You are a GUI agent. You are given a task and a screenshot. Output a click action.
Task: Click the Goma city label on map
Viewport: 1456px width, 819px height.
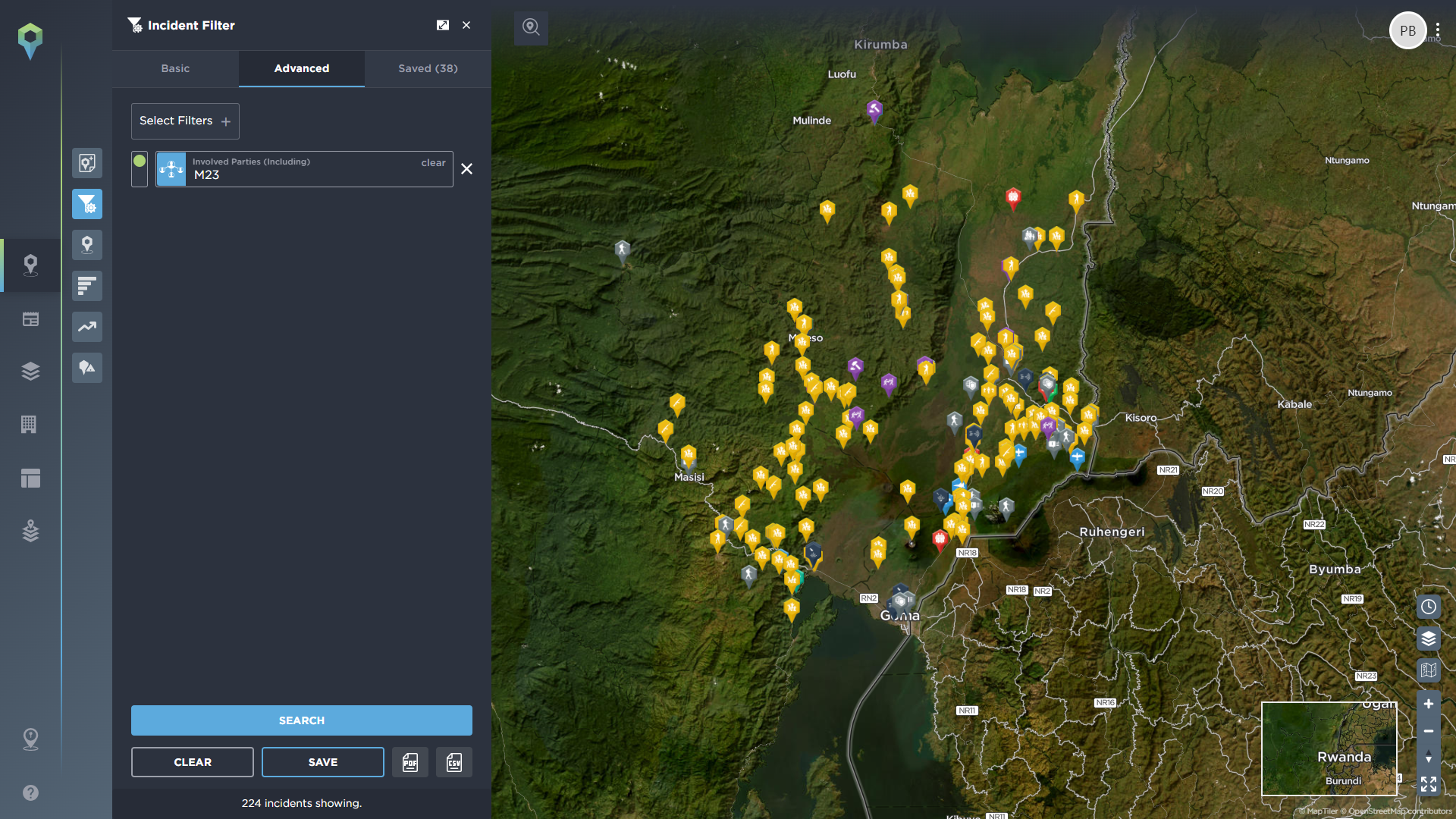900,616
